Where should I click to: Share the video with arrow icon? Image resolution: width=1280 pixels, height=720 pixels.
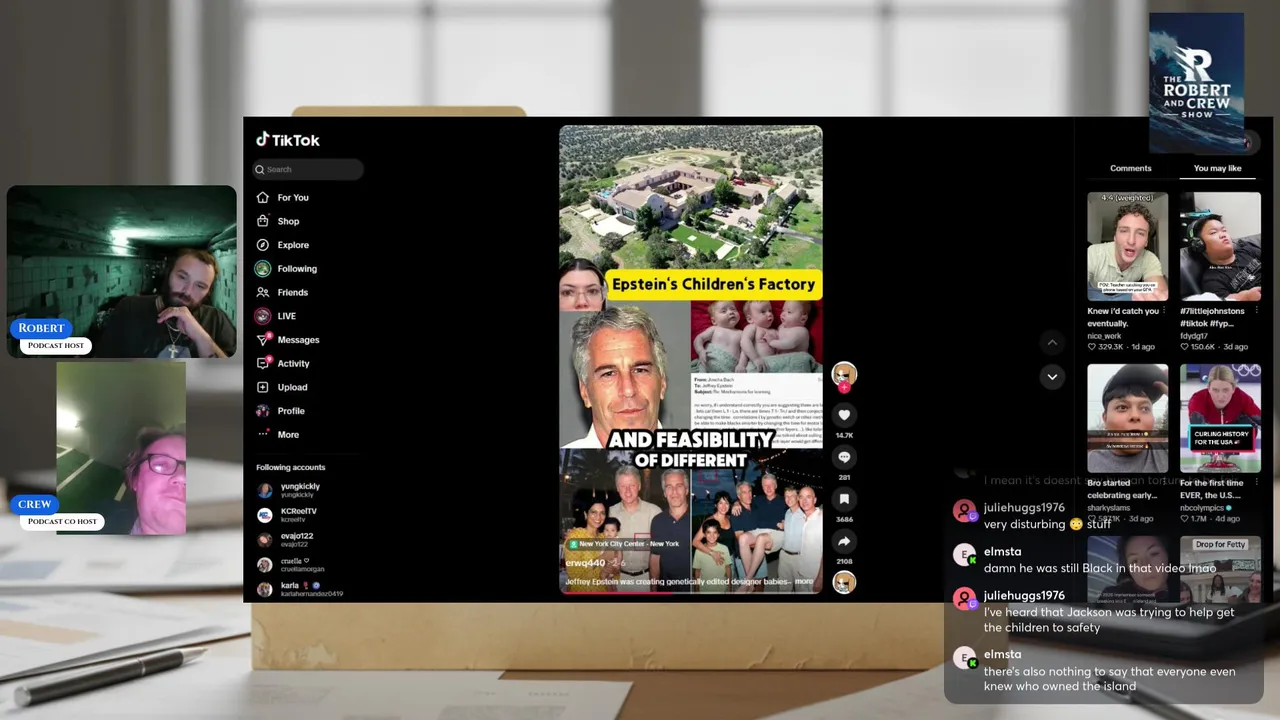click(x=844, y=541)
